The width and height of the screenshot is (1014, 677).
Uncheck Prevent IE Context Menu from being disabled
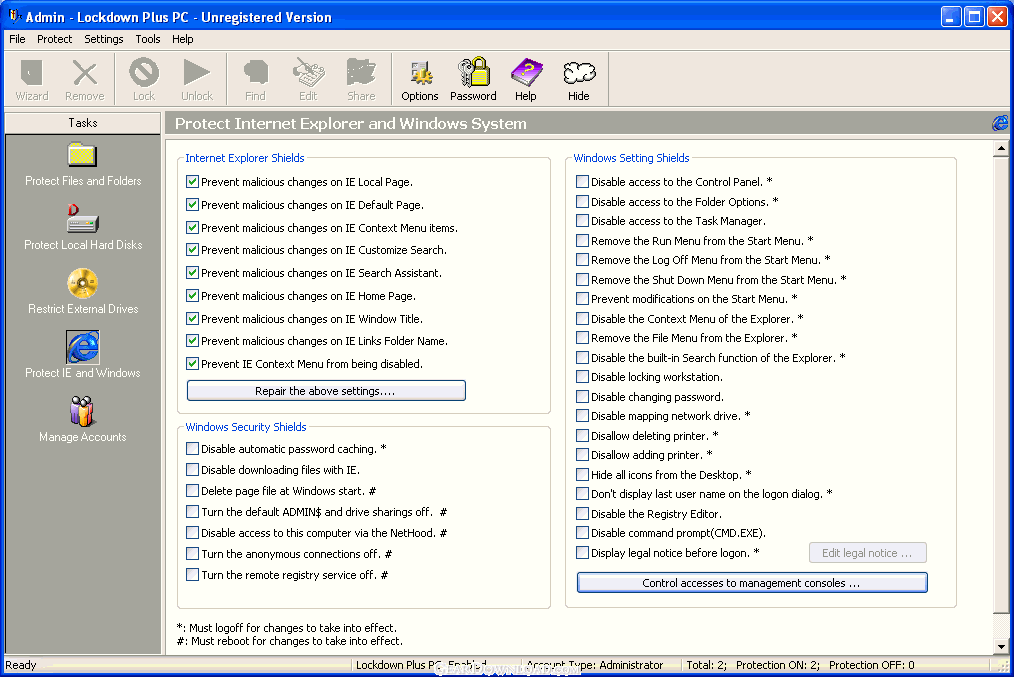pos(192,363)
